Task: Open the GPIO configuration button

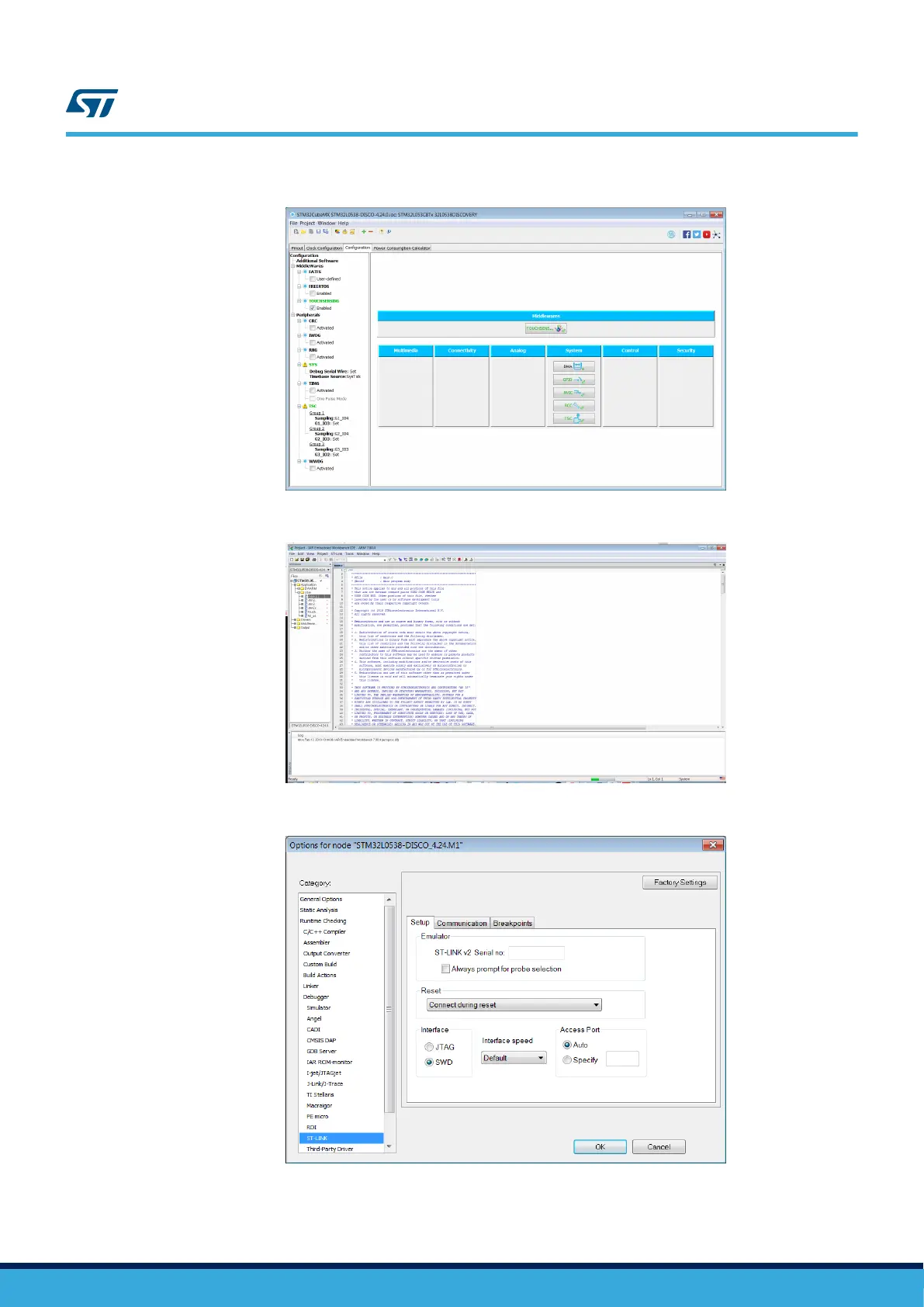Action: [x=574, y=380]
